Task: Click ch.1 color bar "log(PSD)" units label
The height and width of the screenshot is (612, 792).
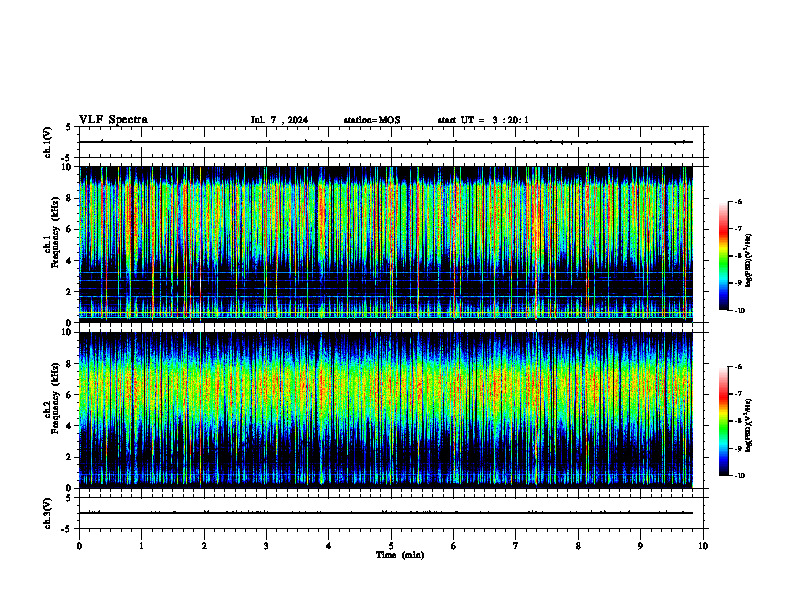Action: coord(749,260)
